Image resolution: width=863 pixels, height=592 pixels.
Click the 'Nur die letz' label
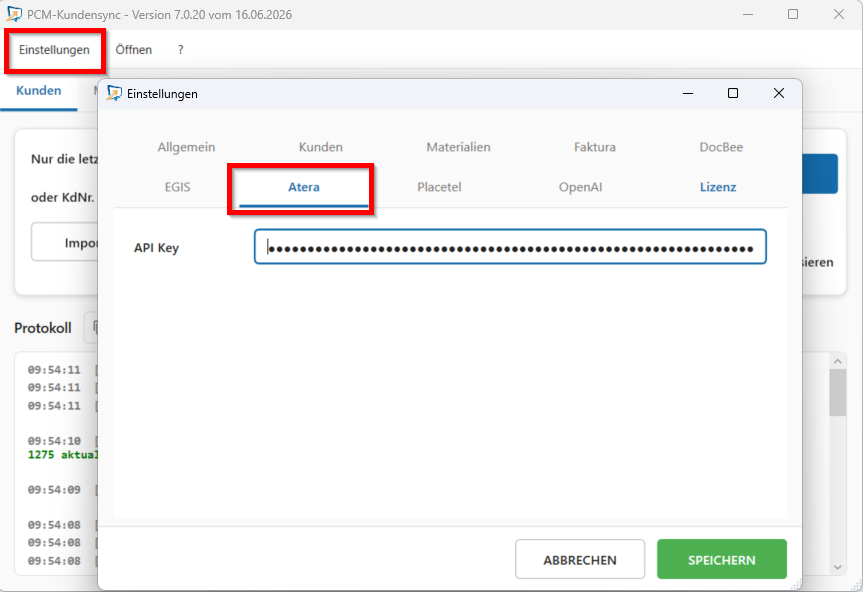[64, 159]
